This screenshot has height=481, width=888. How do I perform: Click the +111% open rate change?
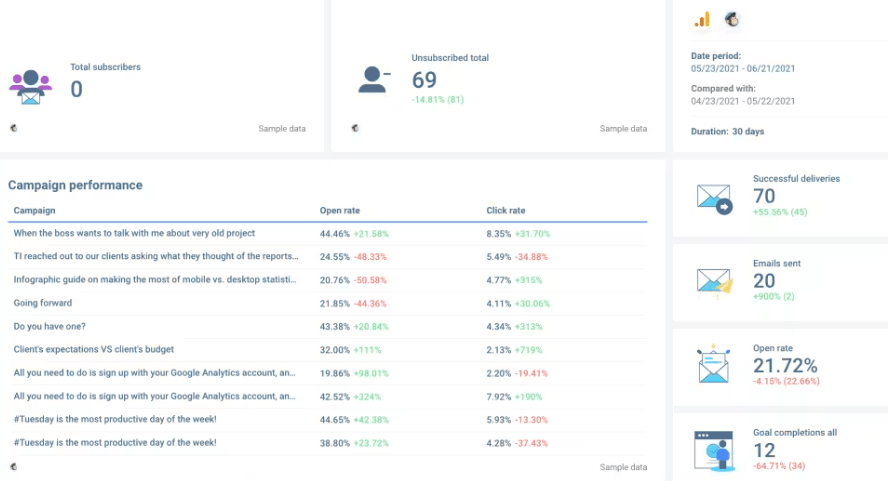(368, 350)
